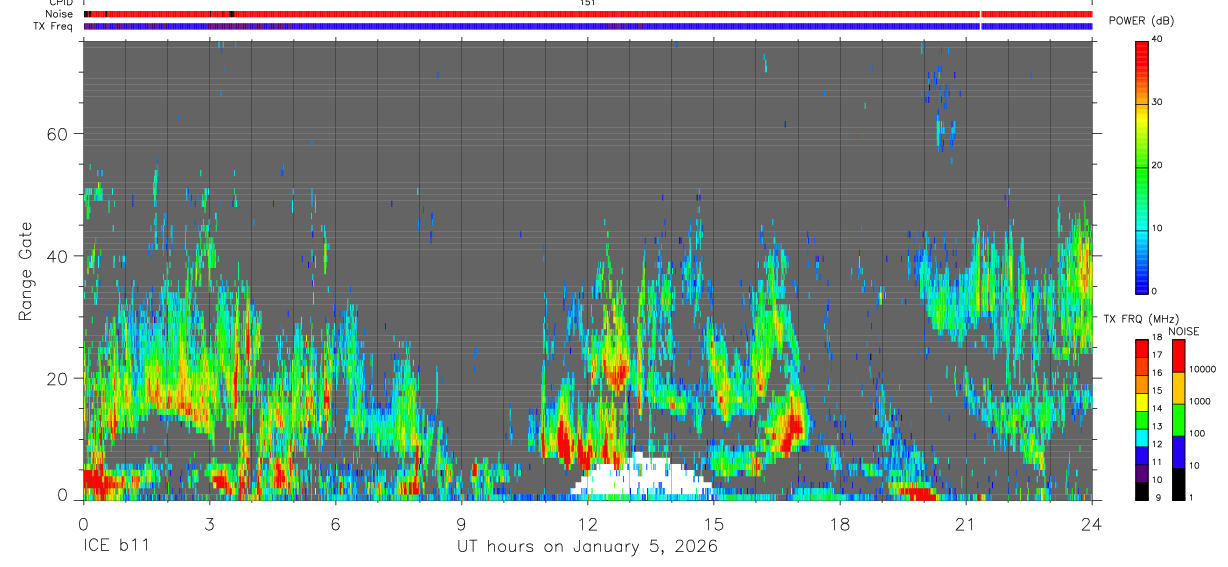The image size is (1228, 567).
Task: Click the 'TX Freq' row label at top
Action: pos(55,26)
